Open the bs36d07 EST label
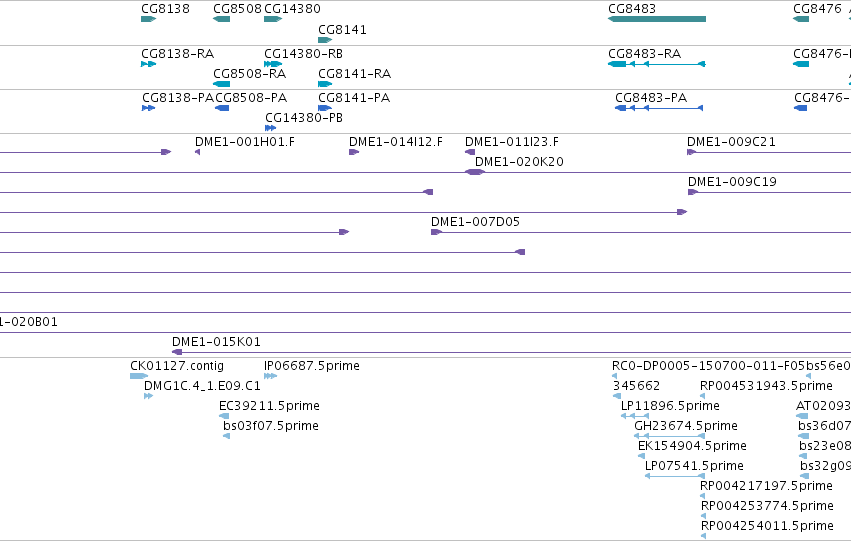 pos(824,426)
